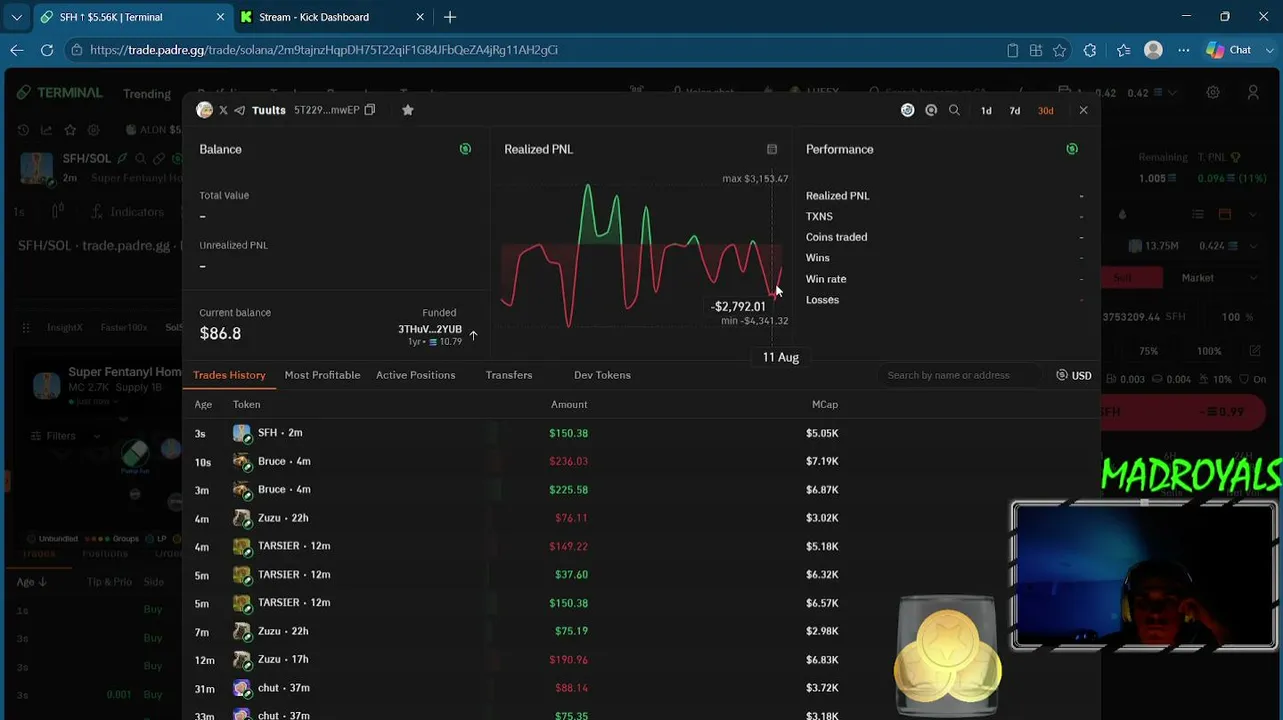The image size is (1283, 720).
Task: Click the Amount column header
Action: (569, 404)
